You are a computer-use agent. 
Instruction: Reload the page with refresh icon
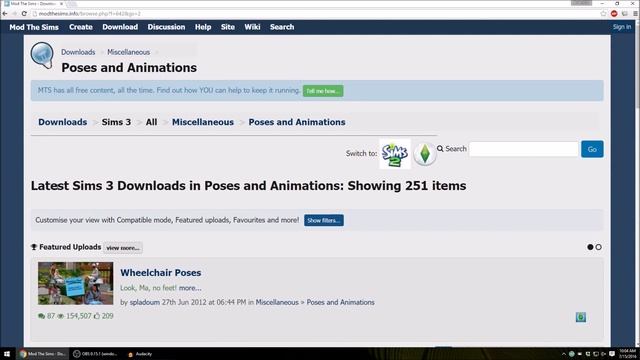[24, 13]
